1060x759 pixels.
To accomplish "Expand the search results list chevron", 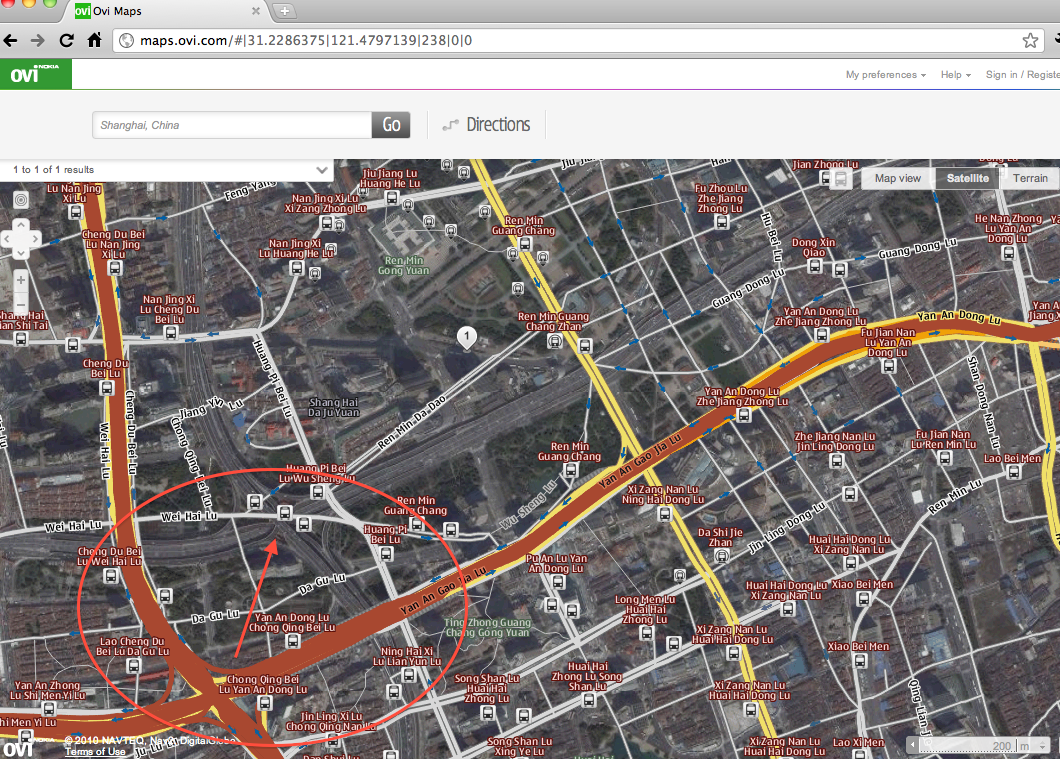I will (x=322, y=170).
